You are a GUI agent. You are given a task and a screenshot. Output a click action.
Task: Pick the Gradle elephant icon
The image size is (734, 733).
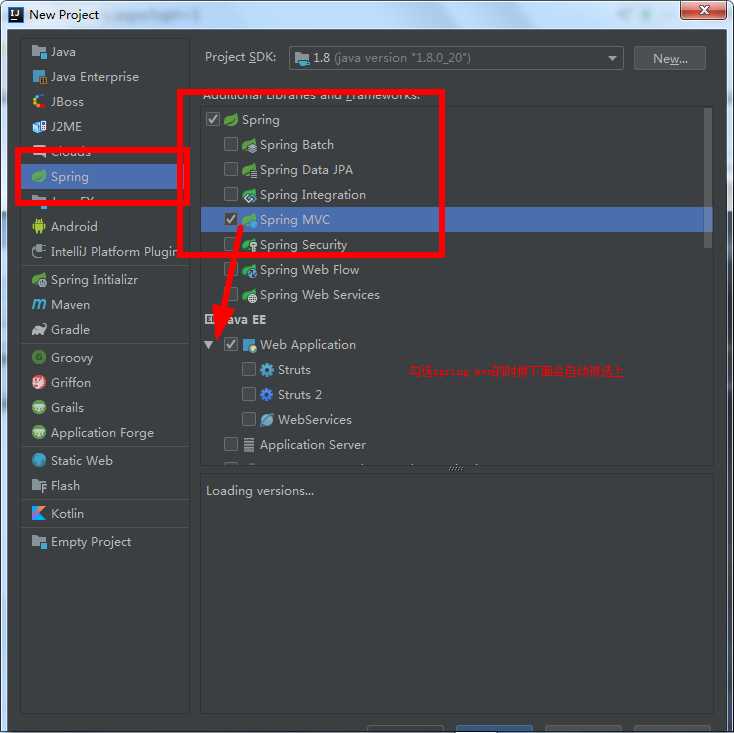point(39,330)
